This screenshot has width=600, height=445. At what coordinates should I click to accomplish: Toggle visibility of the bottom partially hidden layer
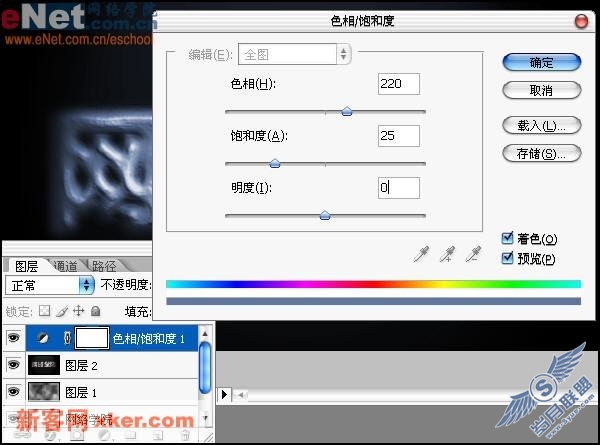[x=14, y=418]
